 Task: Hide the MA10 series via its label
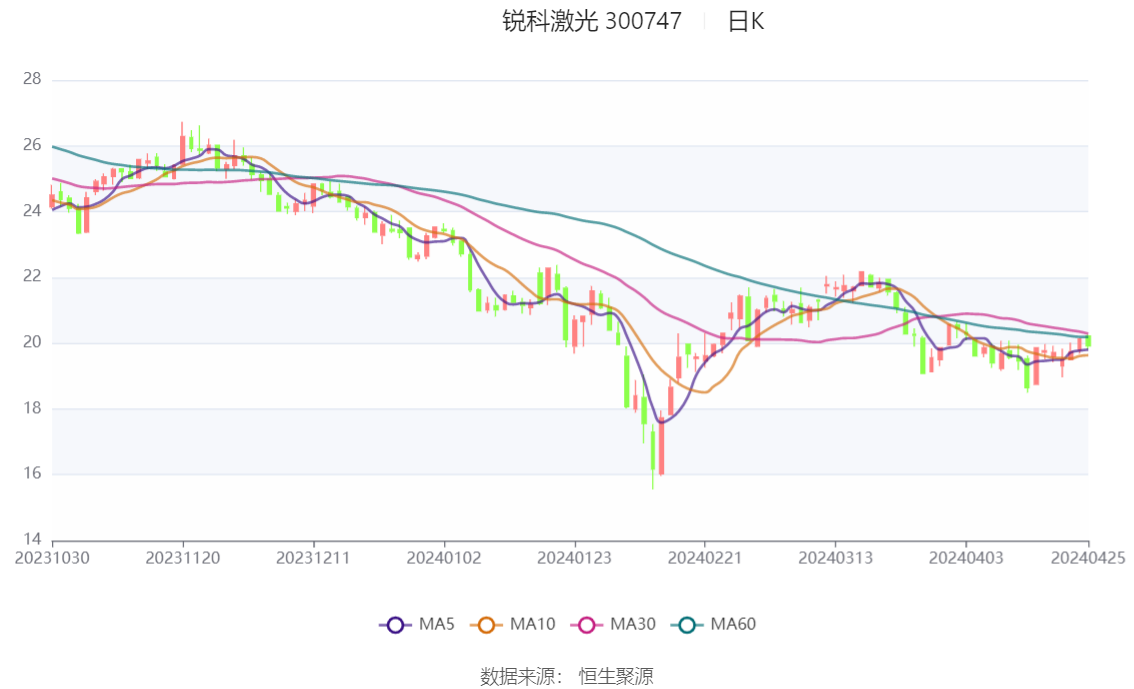[x=532, y=625]
